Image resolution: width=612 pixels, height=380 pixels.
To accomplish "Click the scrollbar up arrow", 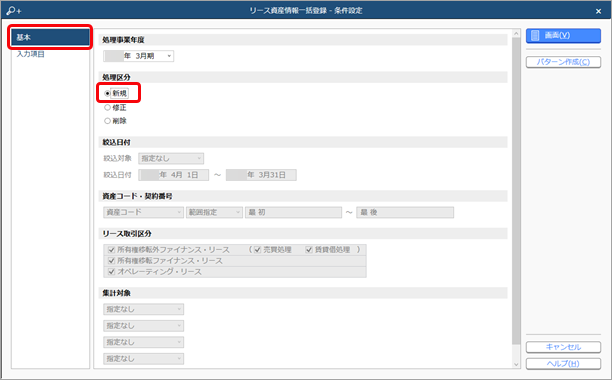I will pos(516,34).
